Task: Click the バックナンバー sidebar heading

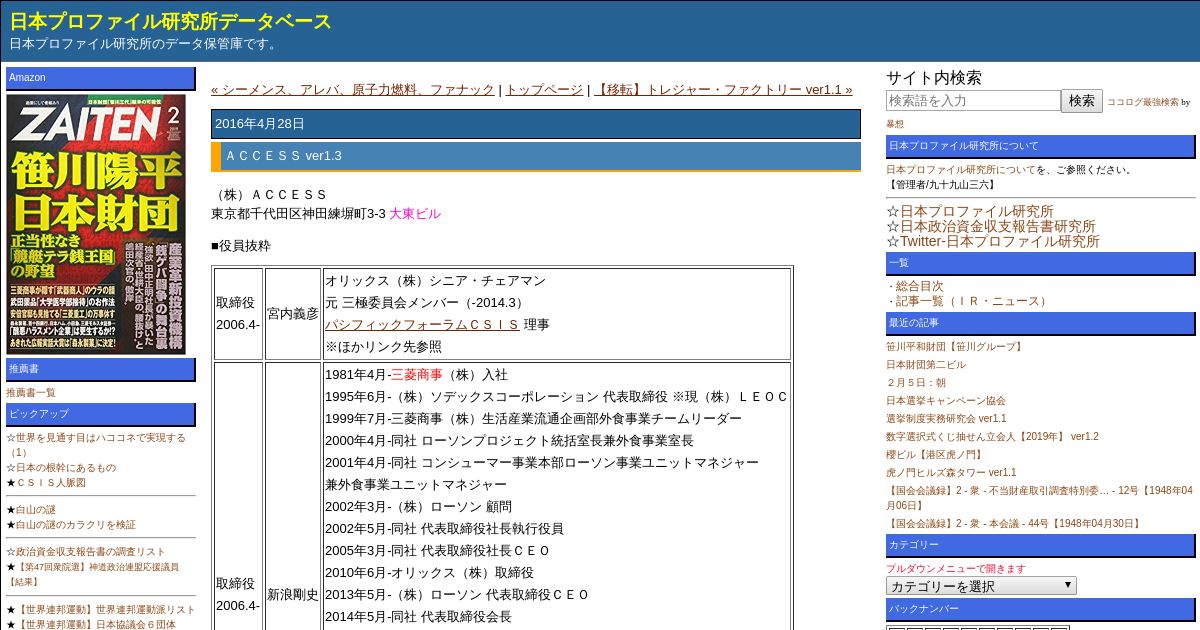Action: 1041,609
